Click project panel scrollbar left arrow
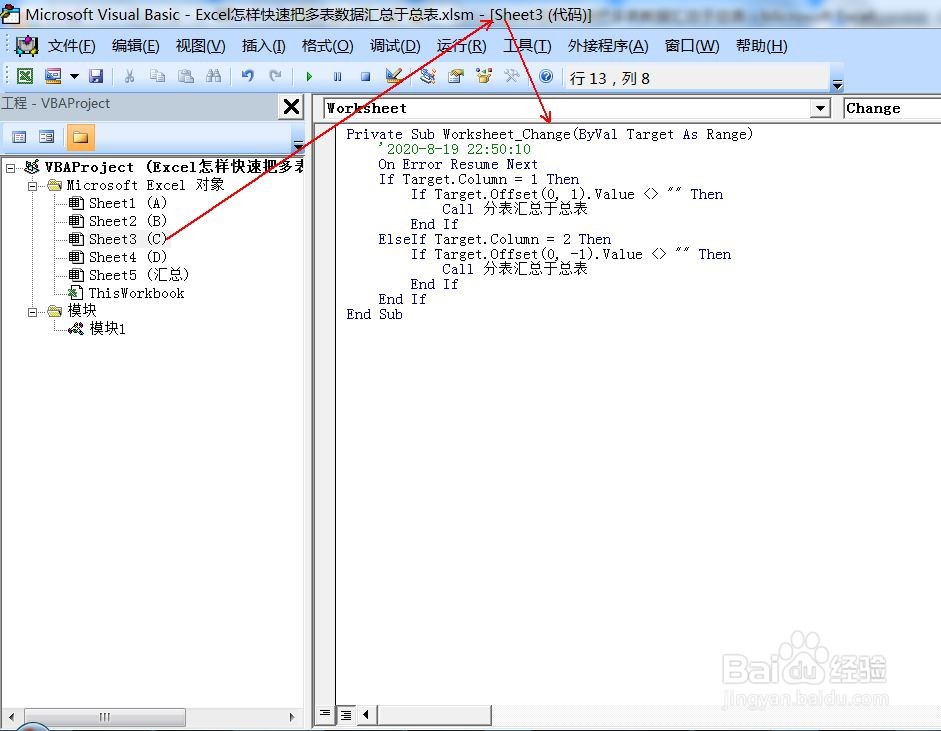Screen dimensions: 941x731 pos(11,717)
